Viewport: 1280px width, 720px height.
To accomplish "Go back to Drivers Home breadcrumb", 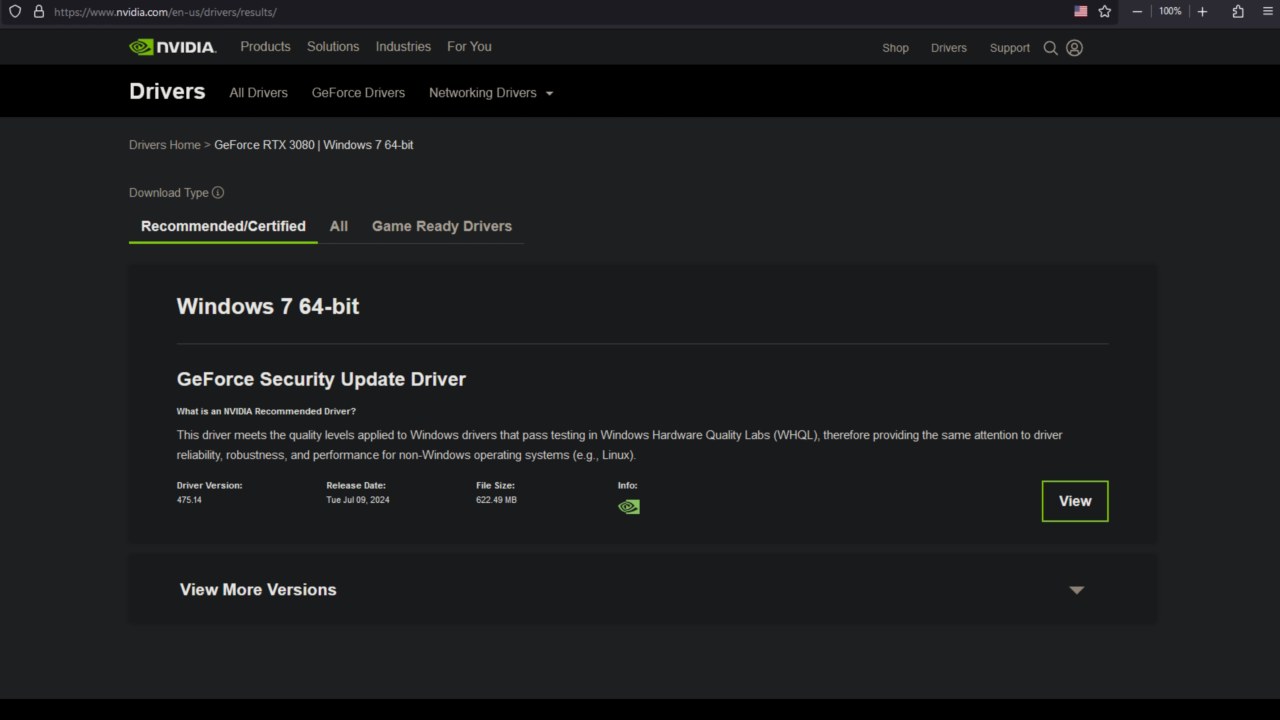I will pyautogui.click(x=165, y=145).
